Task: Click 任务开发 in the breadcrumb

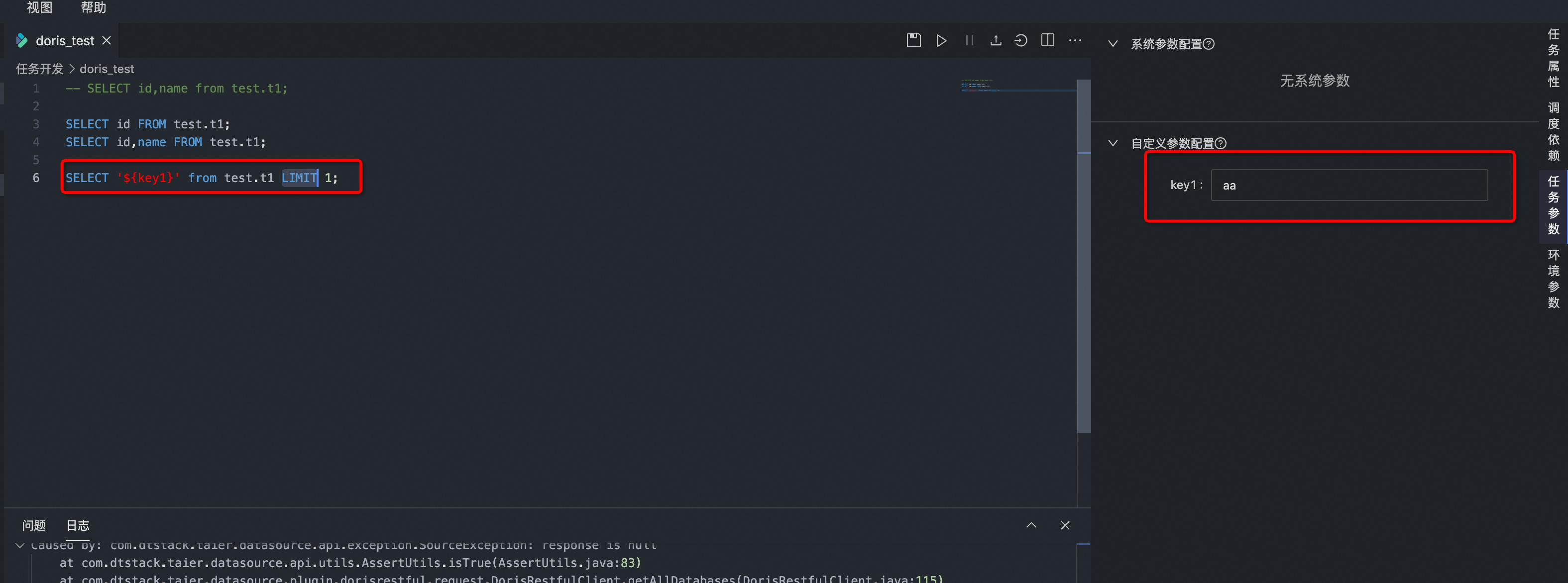Action: [x=39, y=69]
